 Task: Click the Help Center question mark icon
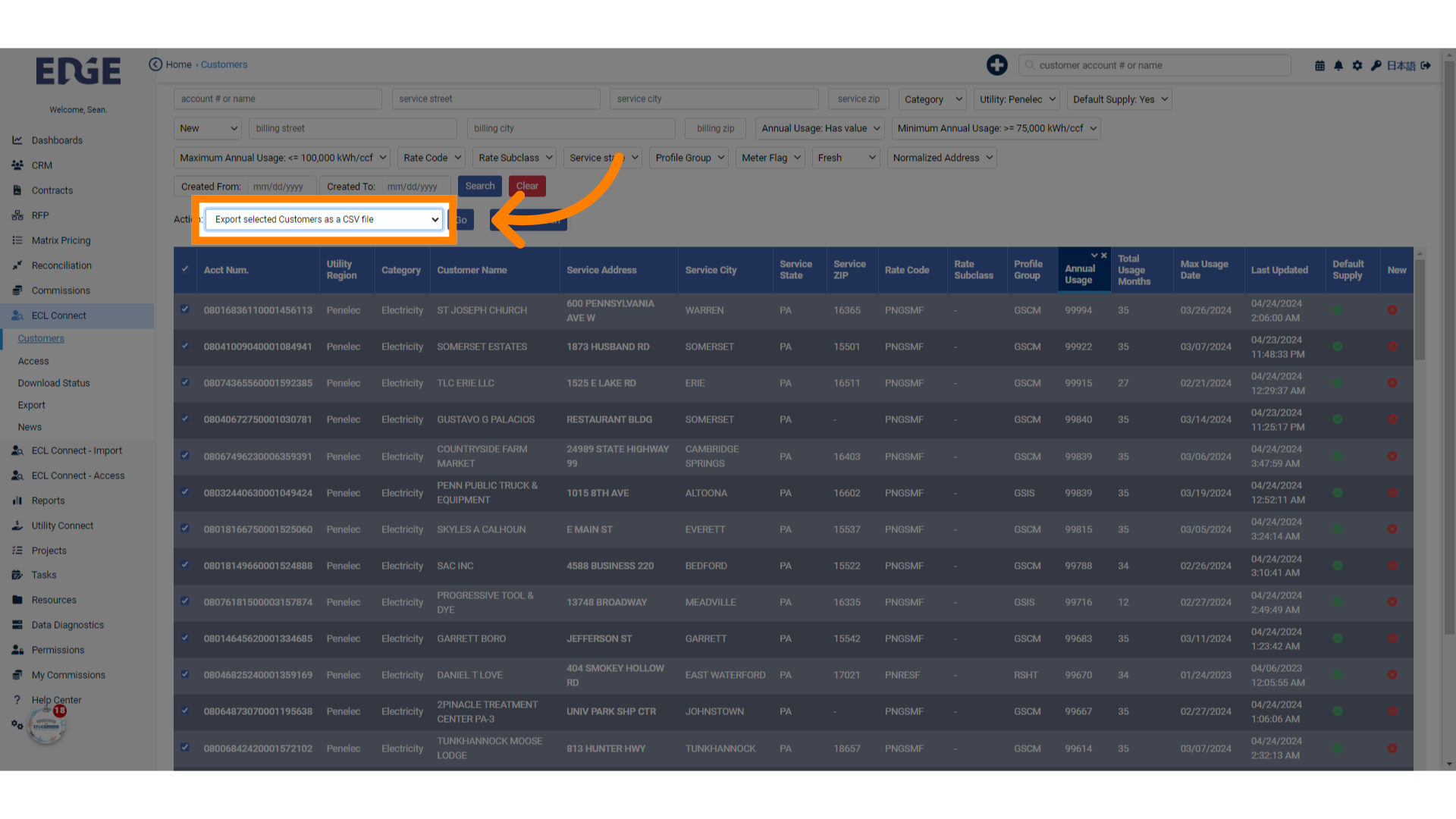17,700
